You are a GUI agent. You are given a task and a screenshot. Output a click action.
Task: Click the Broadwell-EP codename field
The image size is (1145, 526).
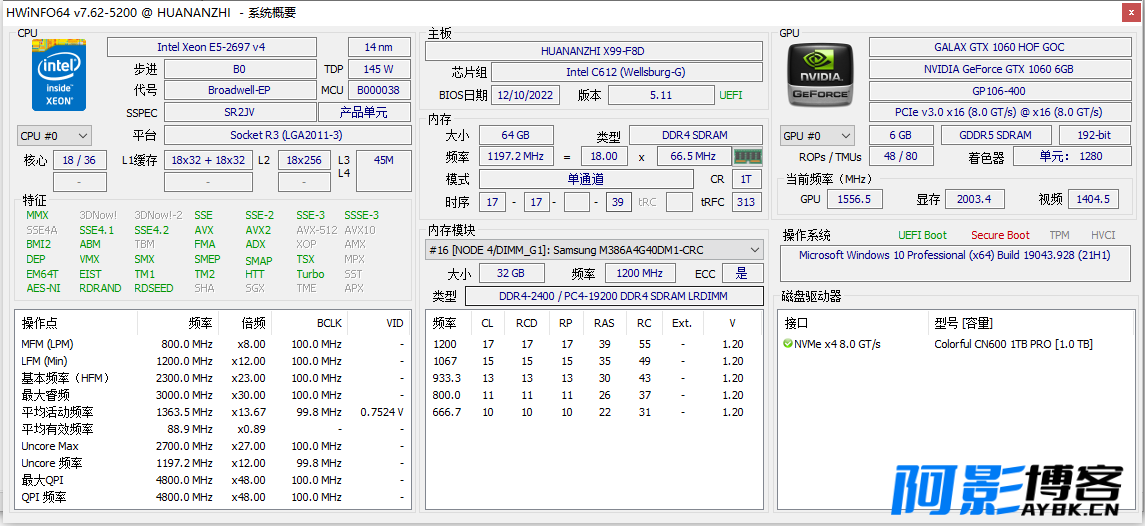click(x=240, y=91)
